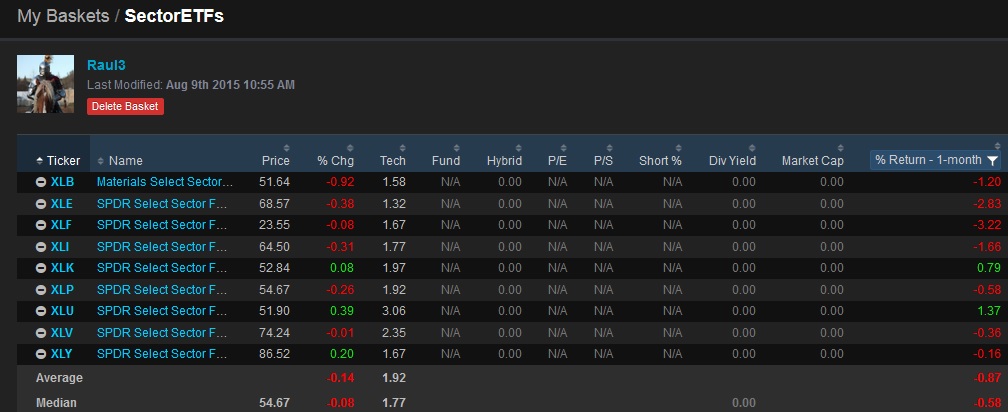Sort by Price column header

click(x=276, y=161)
